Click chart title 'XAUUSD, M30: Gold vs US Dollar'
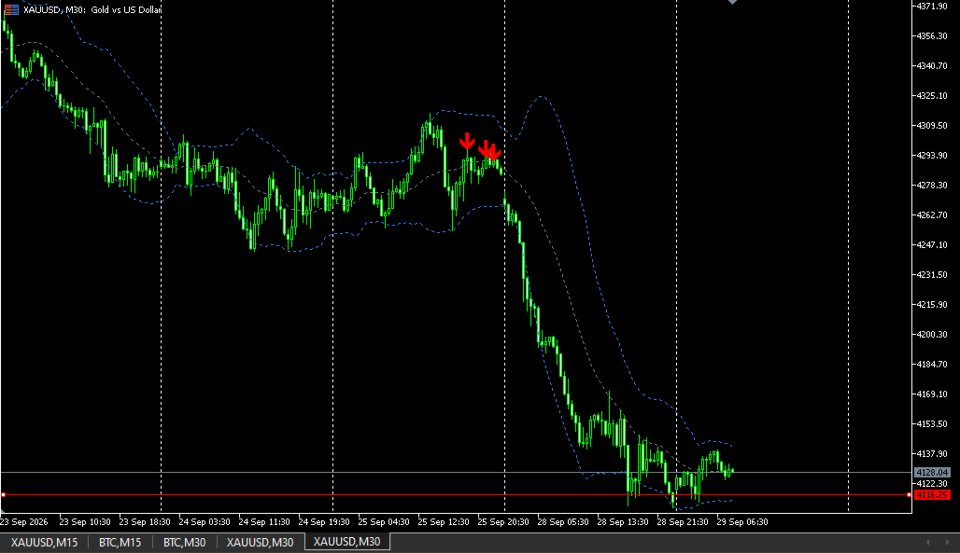The height and width of the screenshot is (553, 960). click(x=92, y=10)
